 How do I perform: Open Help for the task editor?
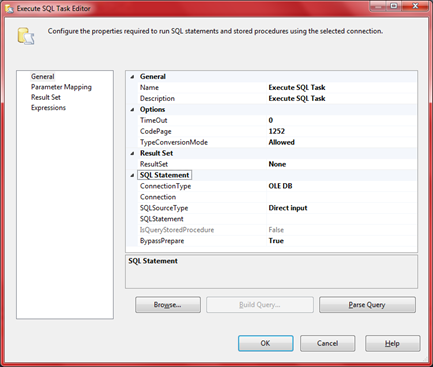point(392,343)
